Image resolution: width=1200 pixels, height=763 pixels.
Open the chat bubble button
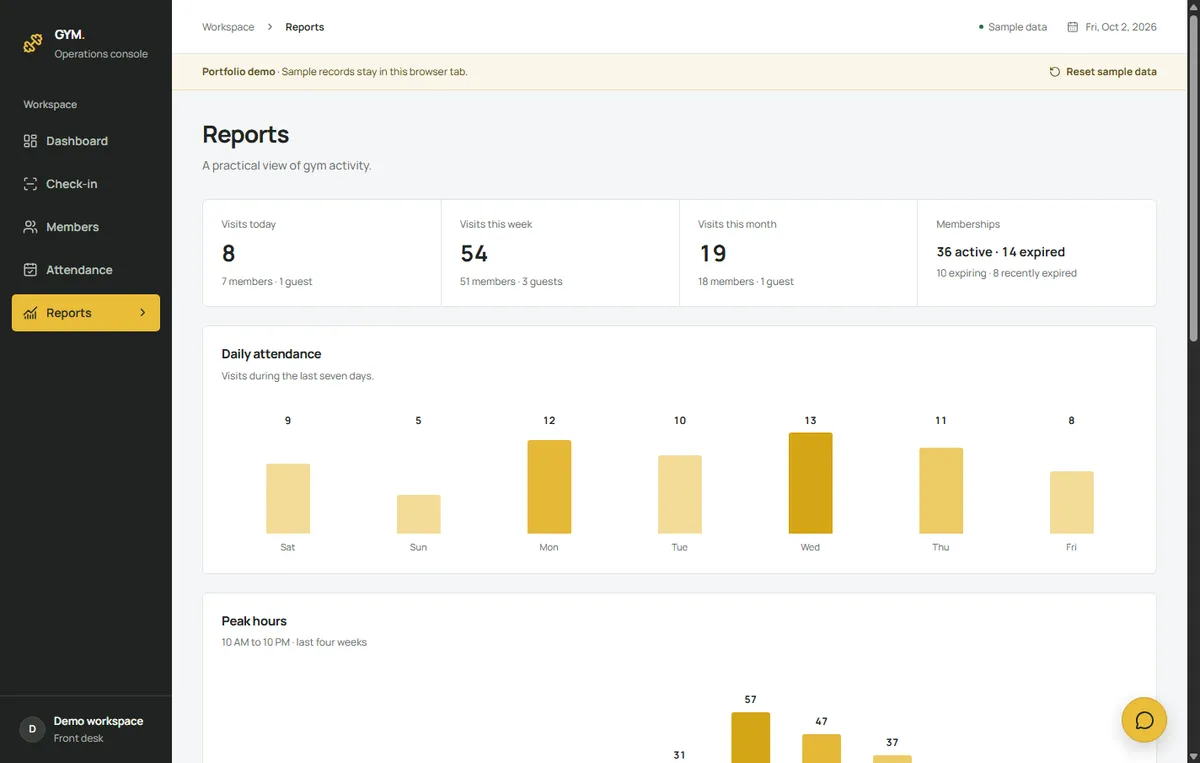tap(1144, 720)
